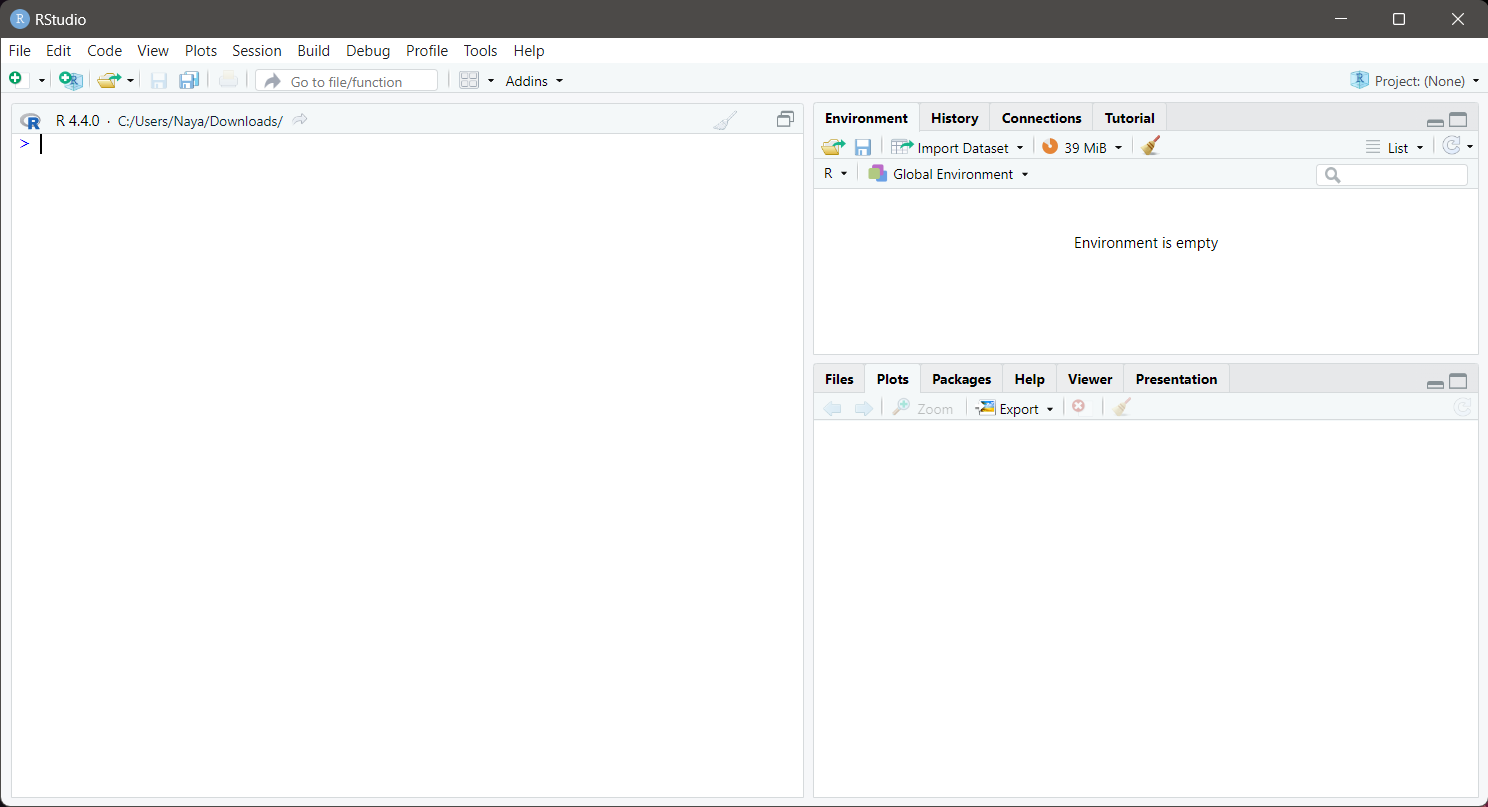Image resolution: width=1488 pixels, height=807 pixels.
Task: Clear the console using the broom icon
Action: click(725, 119)
